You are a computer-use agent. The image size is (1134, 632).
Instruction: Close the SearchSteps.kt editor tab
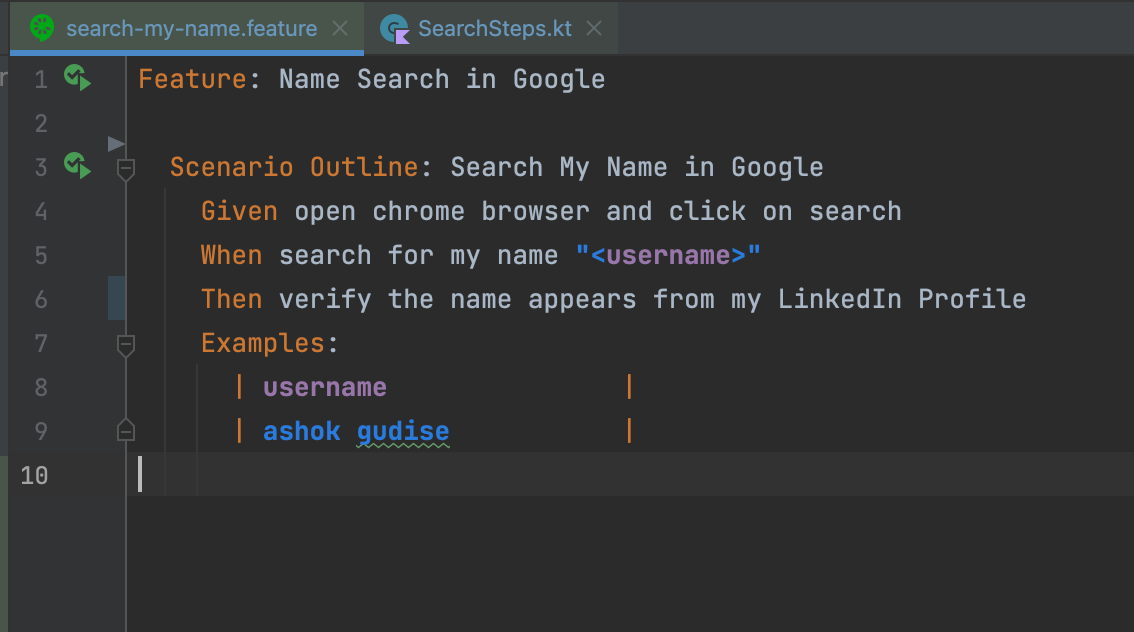(594, 28)
